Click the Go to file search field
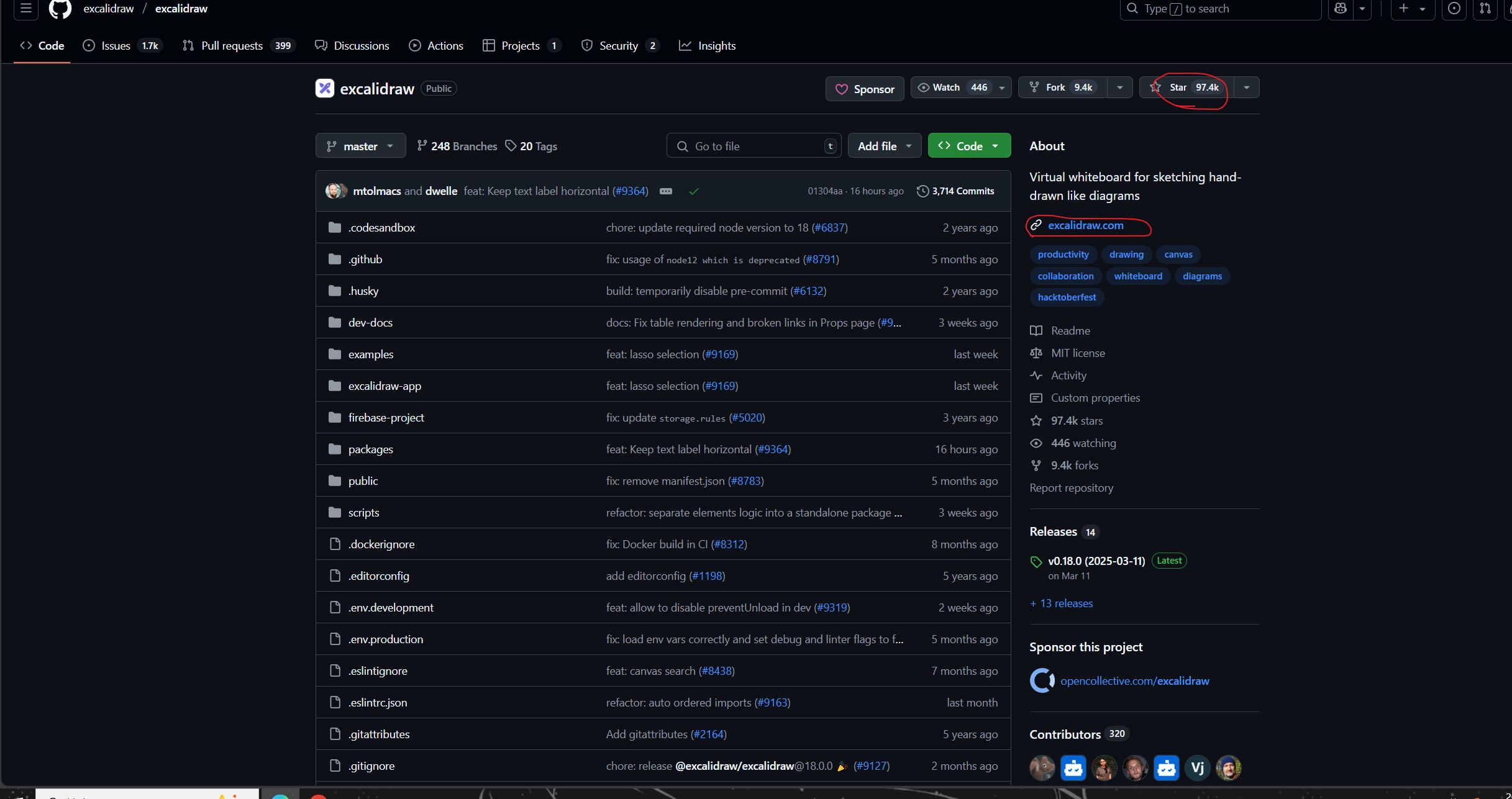The height and width of the screenshot is (799, 1512). [752, 146]
